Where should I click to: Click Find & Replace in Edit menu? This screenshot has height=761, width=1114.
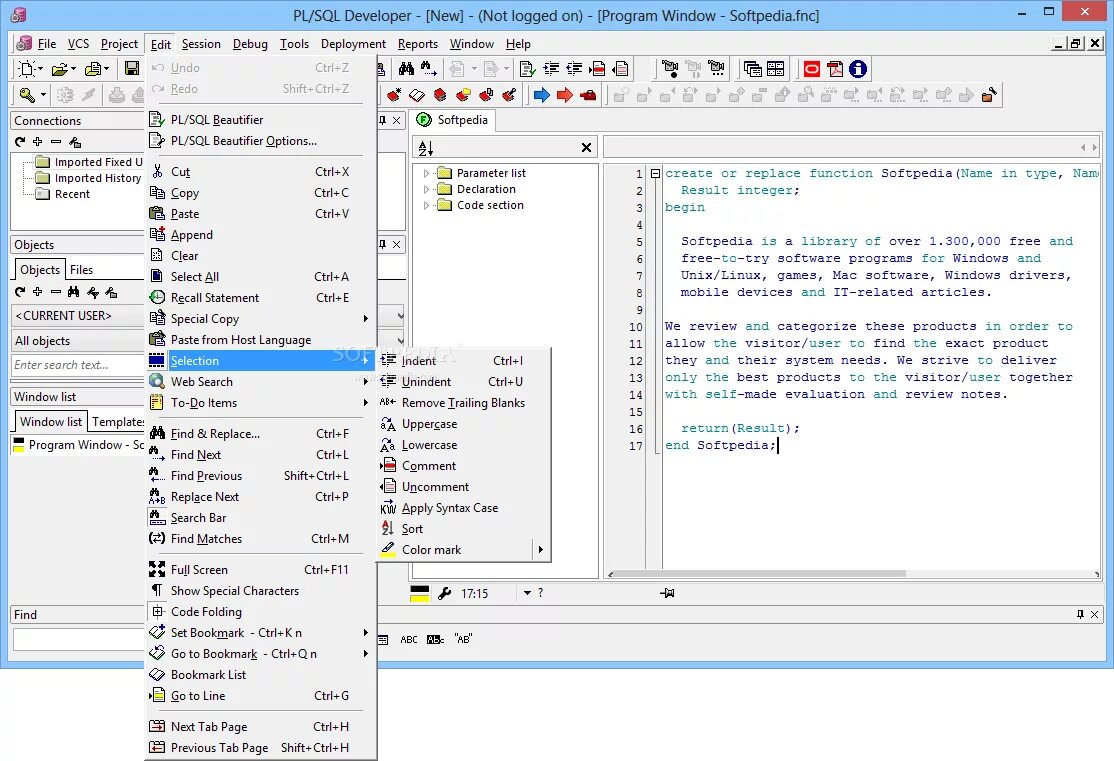(260, 433)
